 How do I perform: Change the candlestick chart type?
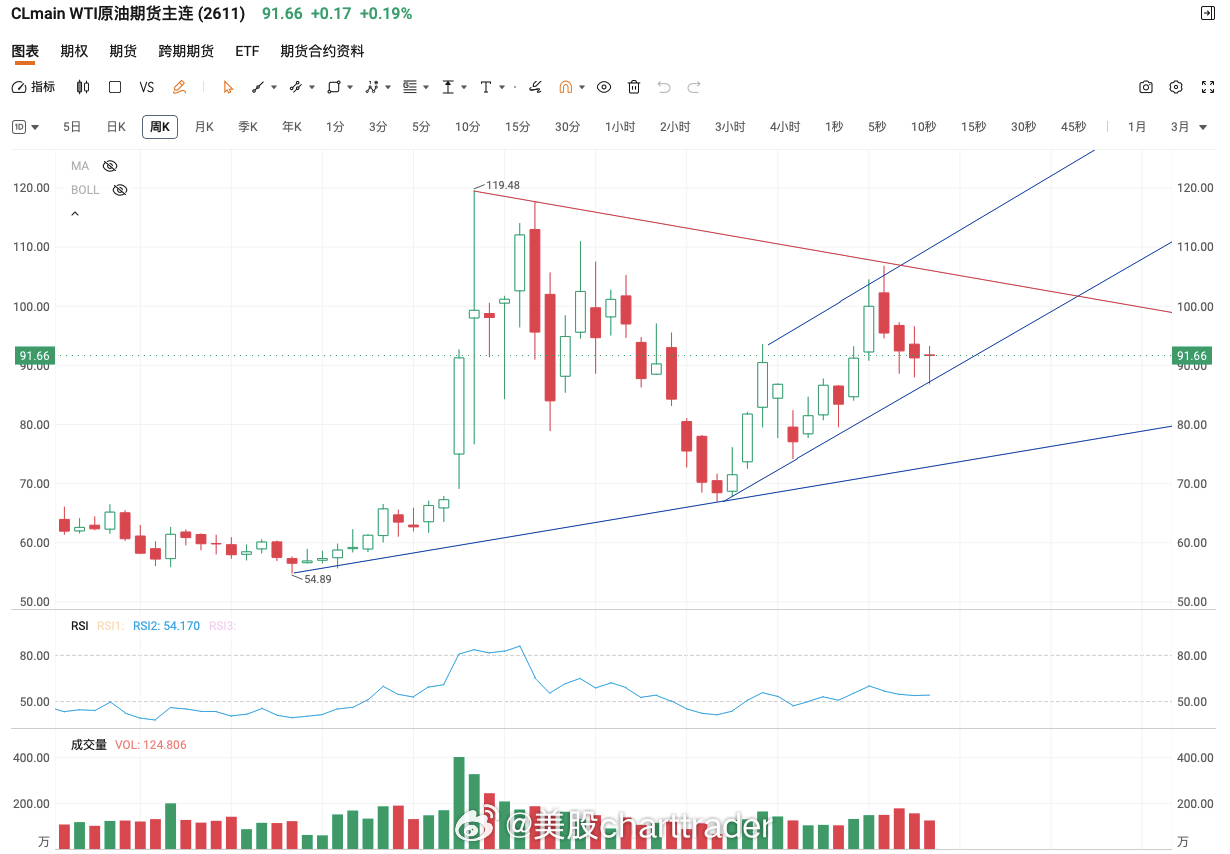83,87
